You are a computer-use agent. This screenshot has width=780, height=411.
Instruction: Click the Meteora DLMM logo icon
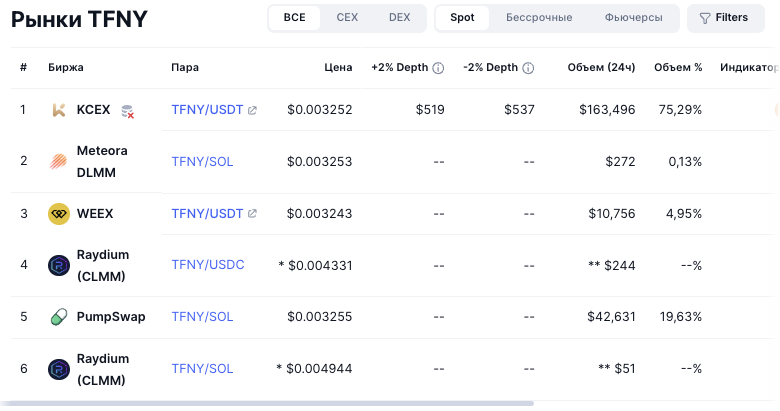pos(59,161)
